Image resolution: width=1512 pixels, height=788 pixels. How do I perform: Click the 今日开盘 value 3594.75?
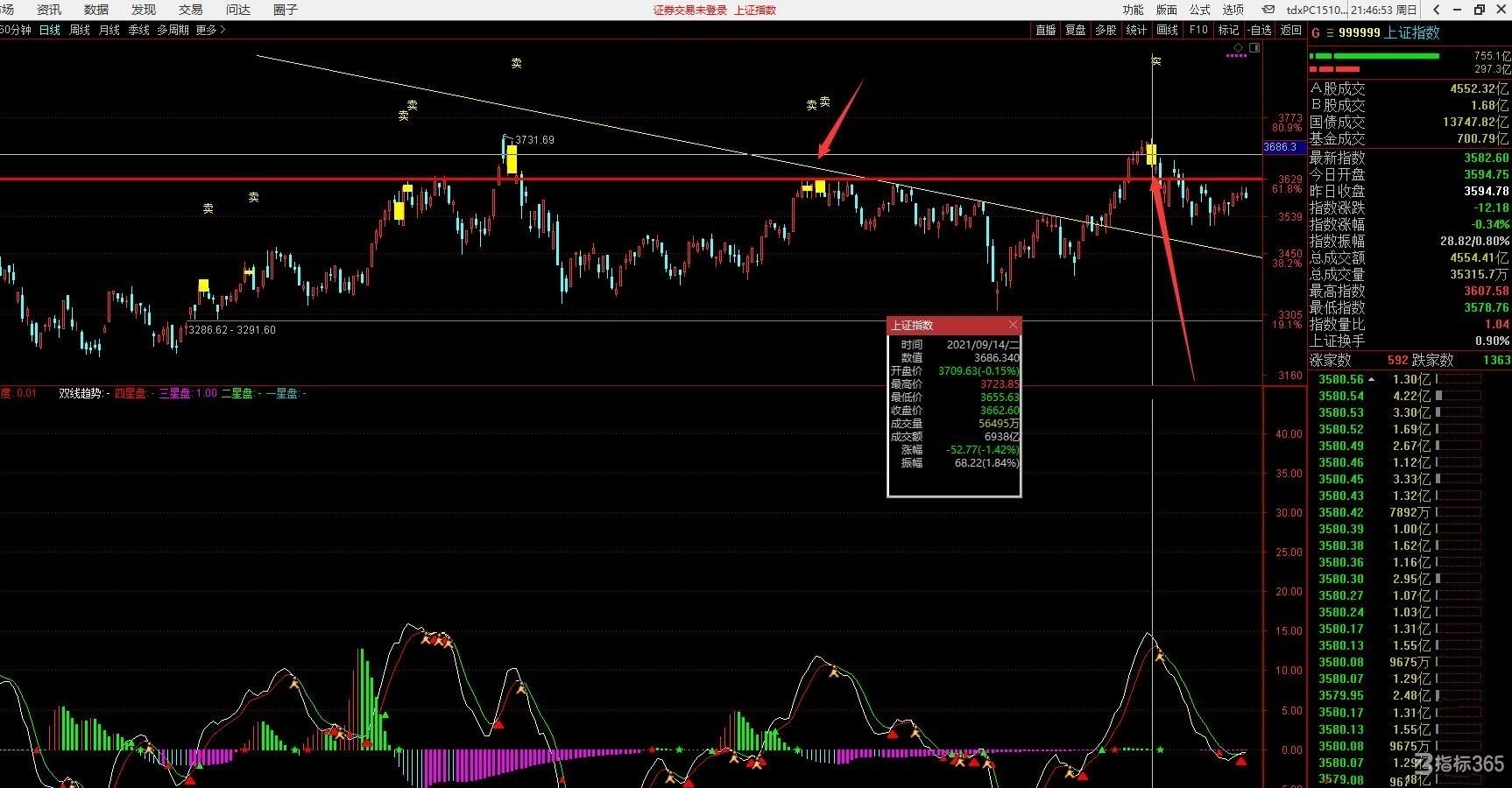pyautogui.click(x=1487, y=174)
